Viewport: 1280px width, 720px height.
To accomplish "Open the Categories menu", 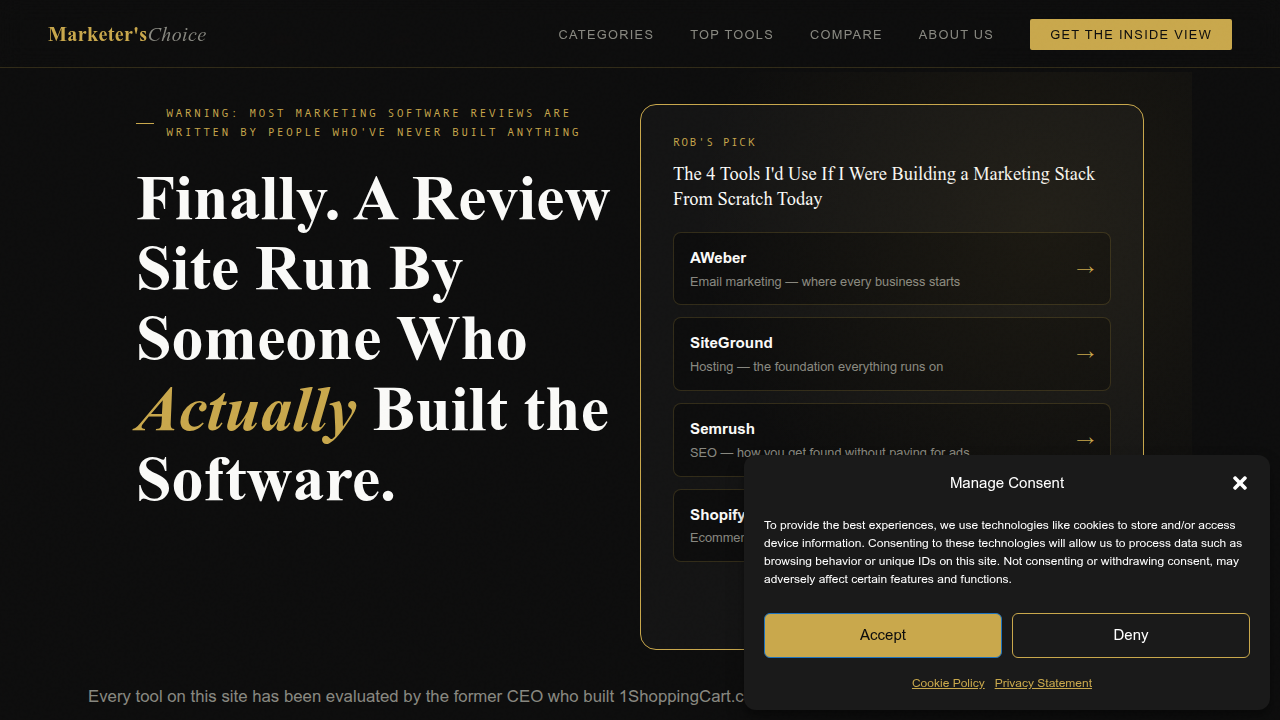I will [606, 34].
